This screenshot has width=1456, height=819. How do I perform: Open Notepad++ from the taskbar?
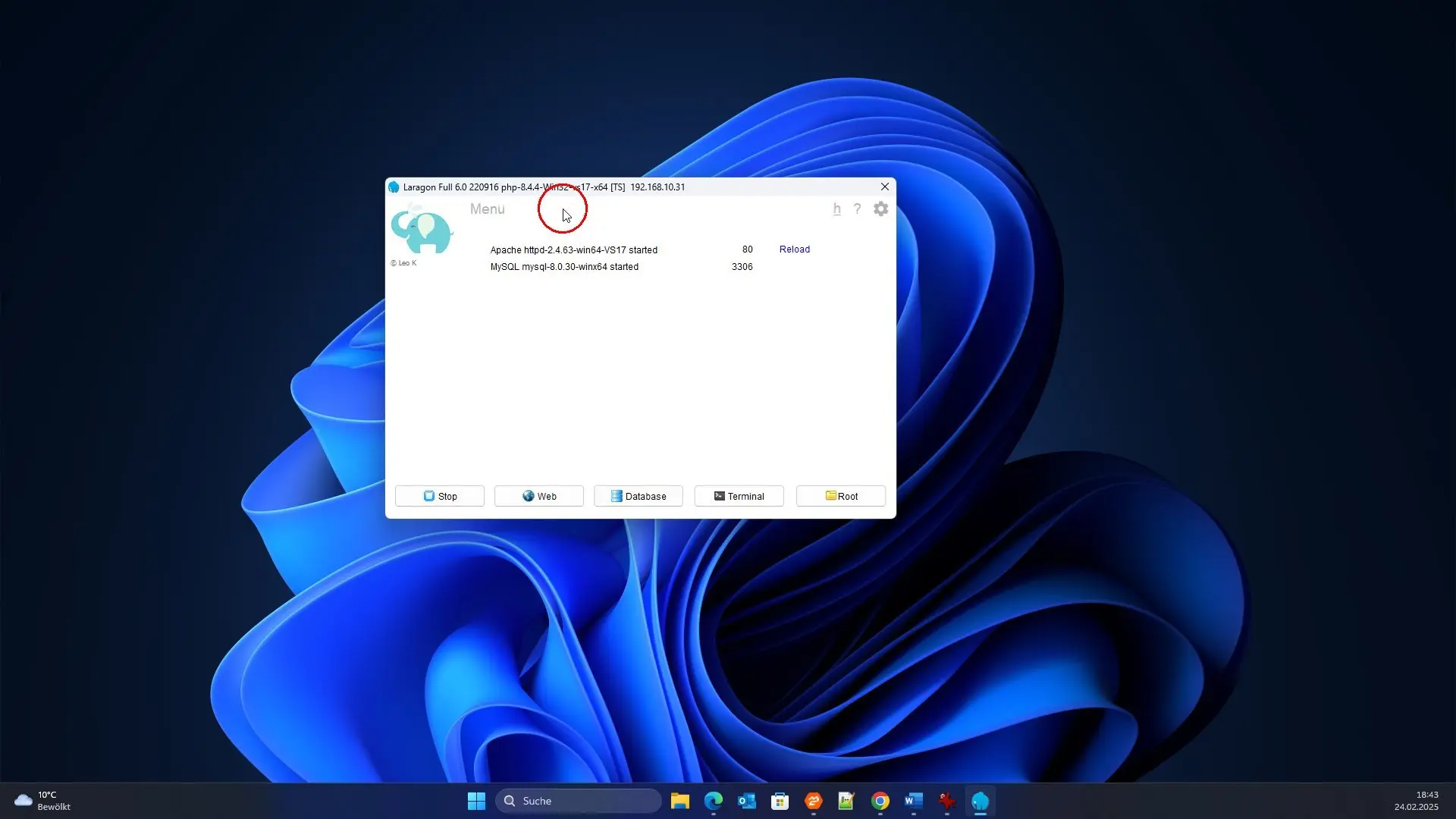click(846, 801)
